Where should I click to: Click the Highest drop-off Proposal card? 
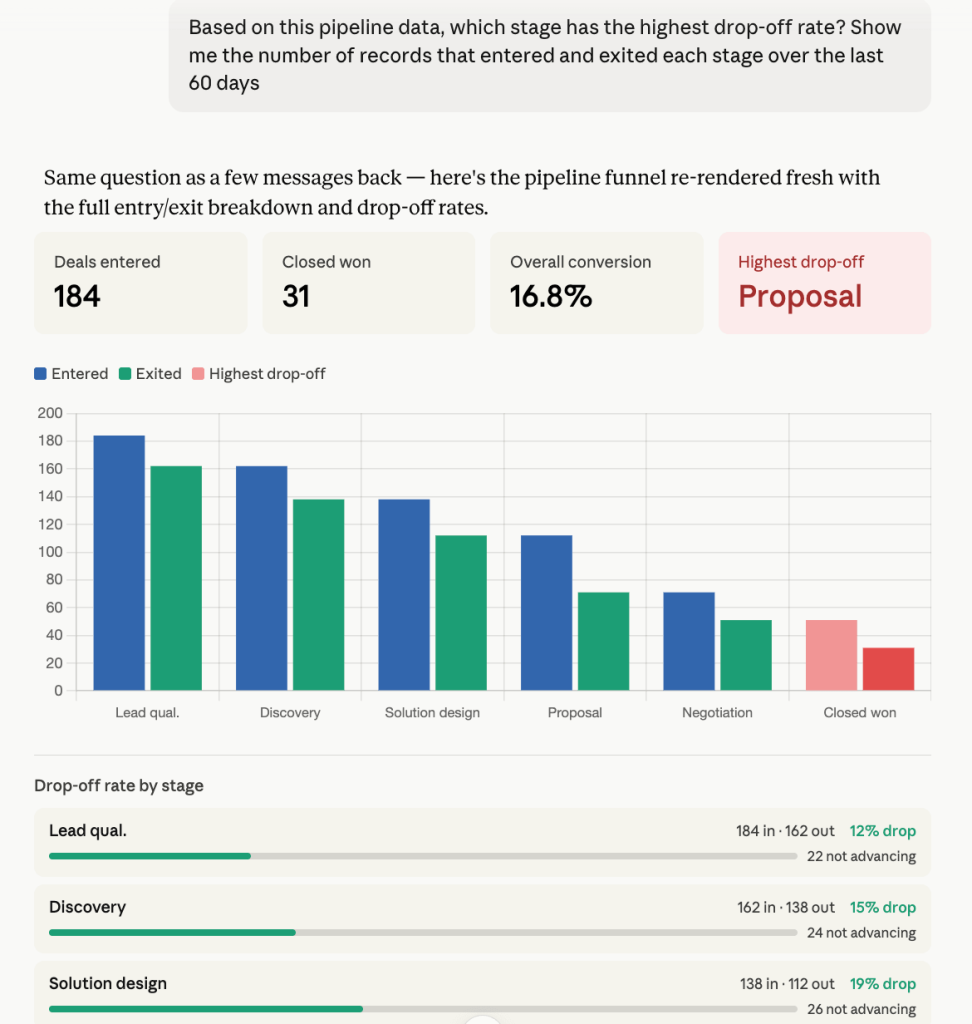coord(824,283)
